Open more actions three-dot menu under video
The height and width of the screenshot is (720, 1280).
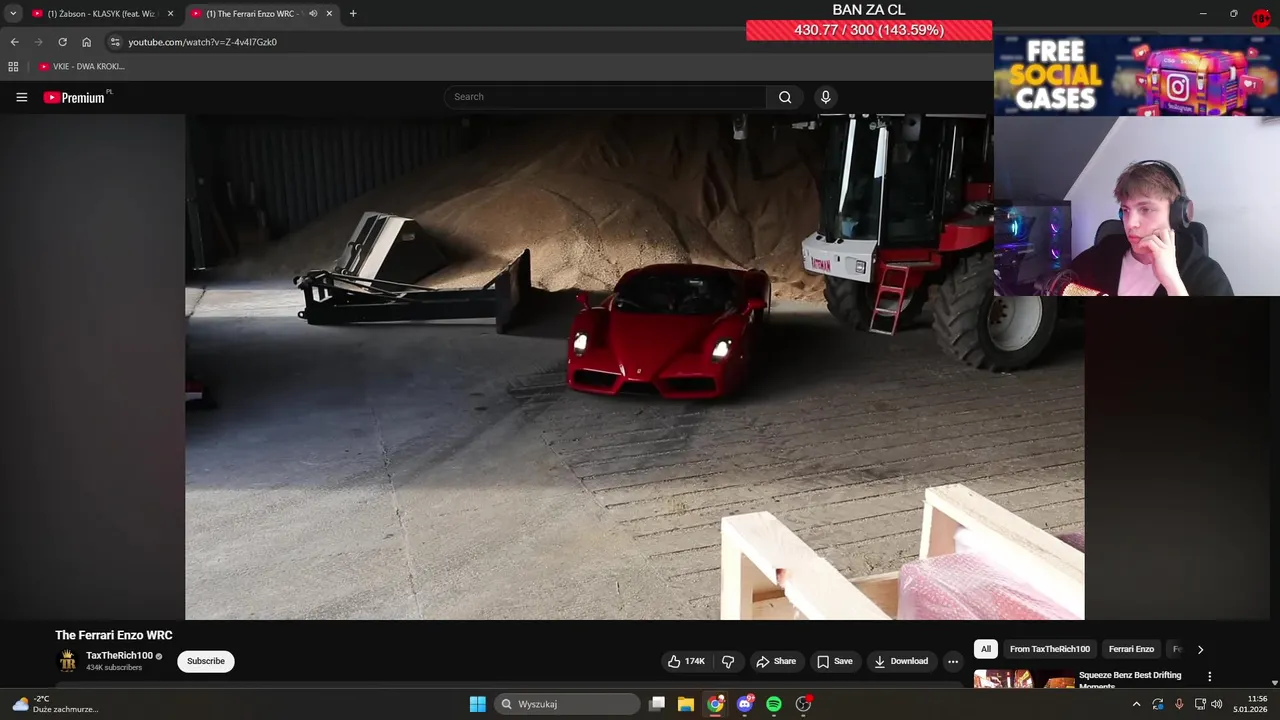coord(953,661)
